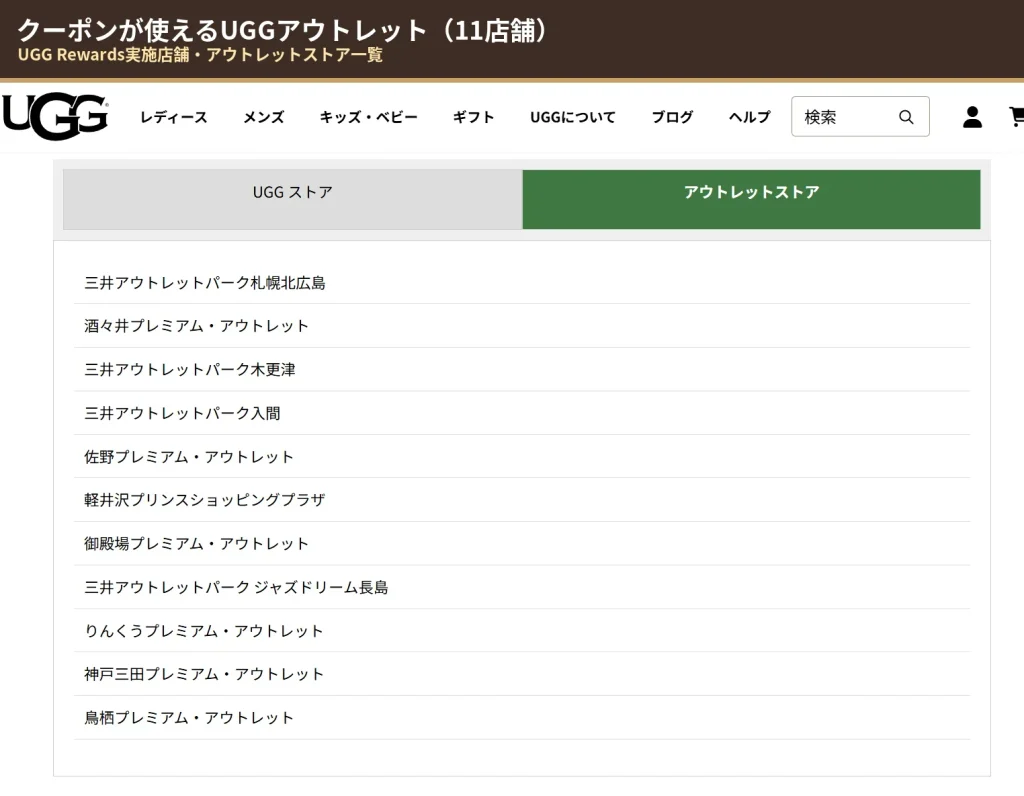Focus the 検索 search field
Image resolution: width=1024 pixels, height=796 pixels.
click(860, 116)
